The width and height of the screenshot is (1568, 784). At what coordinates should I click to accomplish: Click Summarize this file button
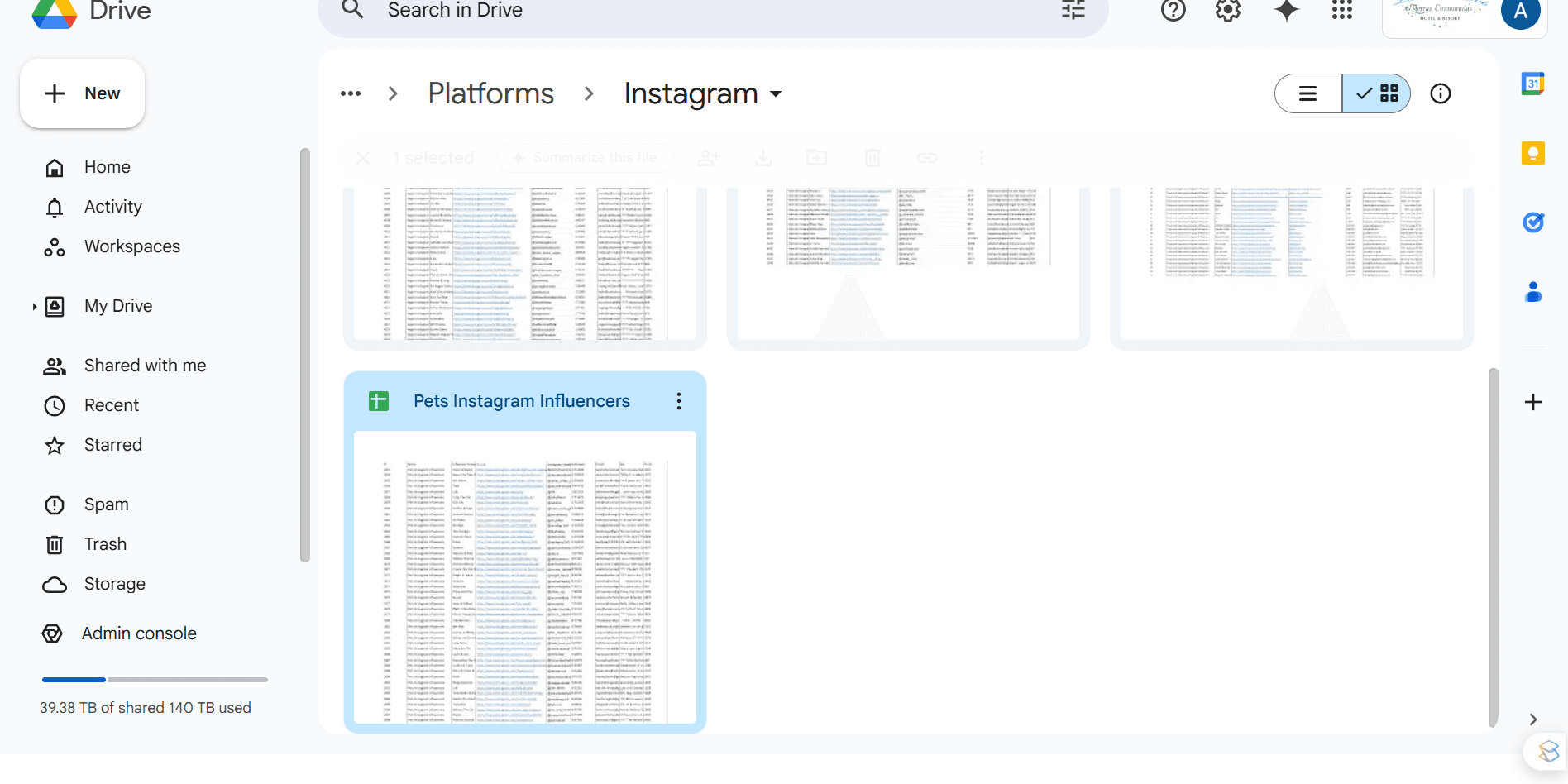[586, 157]
